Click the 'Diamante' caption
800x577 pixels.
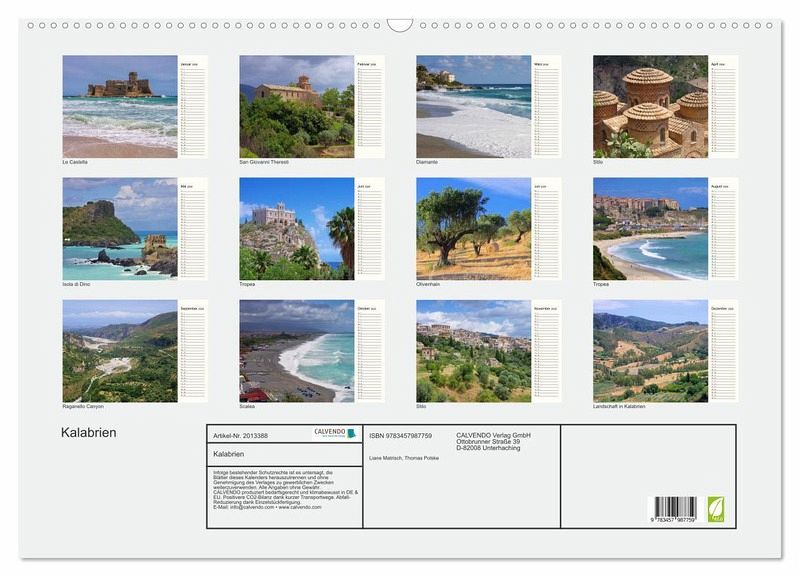427,162
